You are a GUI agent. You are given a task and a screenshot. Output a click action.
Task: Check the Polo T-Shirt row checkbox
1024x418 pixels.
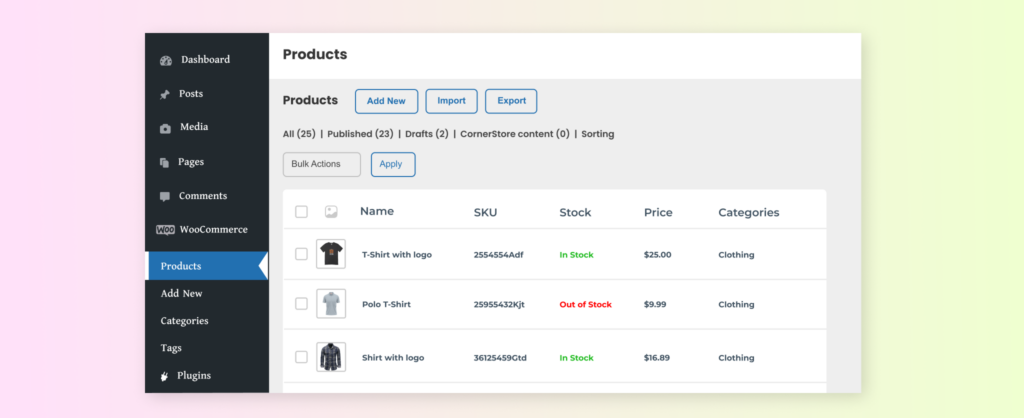[302, 304]
